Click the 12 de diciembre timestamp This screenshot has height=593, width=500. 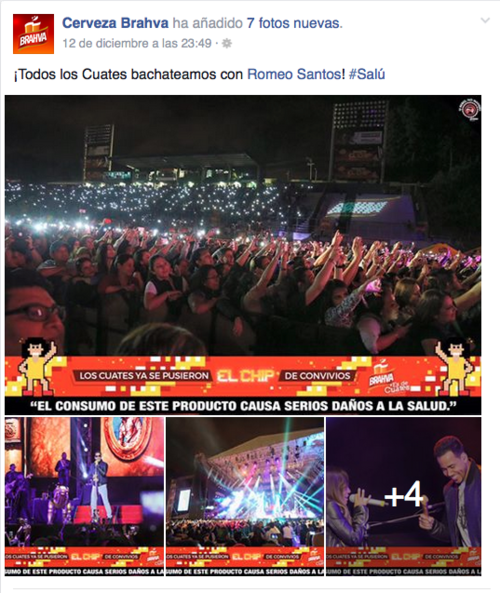(137, 43)
